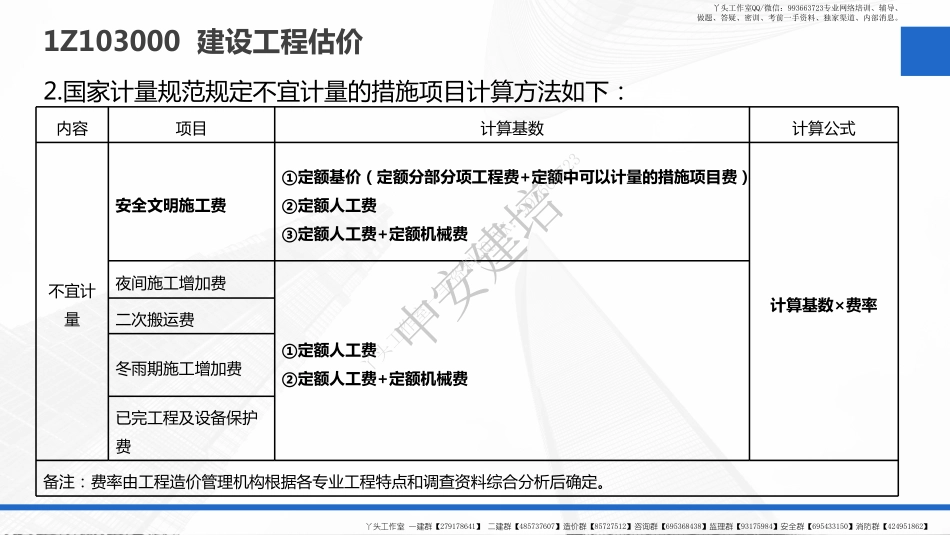The height and width of the screenshot is (535, 950).
Task: Click the "夜间施工增加费" cell
Action: click(171, 284)
